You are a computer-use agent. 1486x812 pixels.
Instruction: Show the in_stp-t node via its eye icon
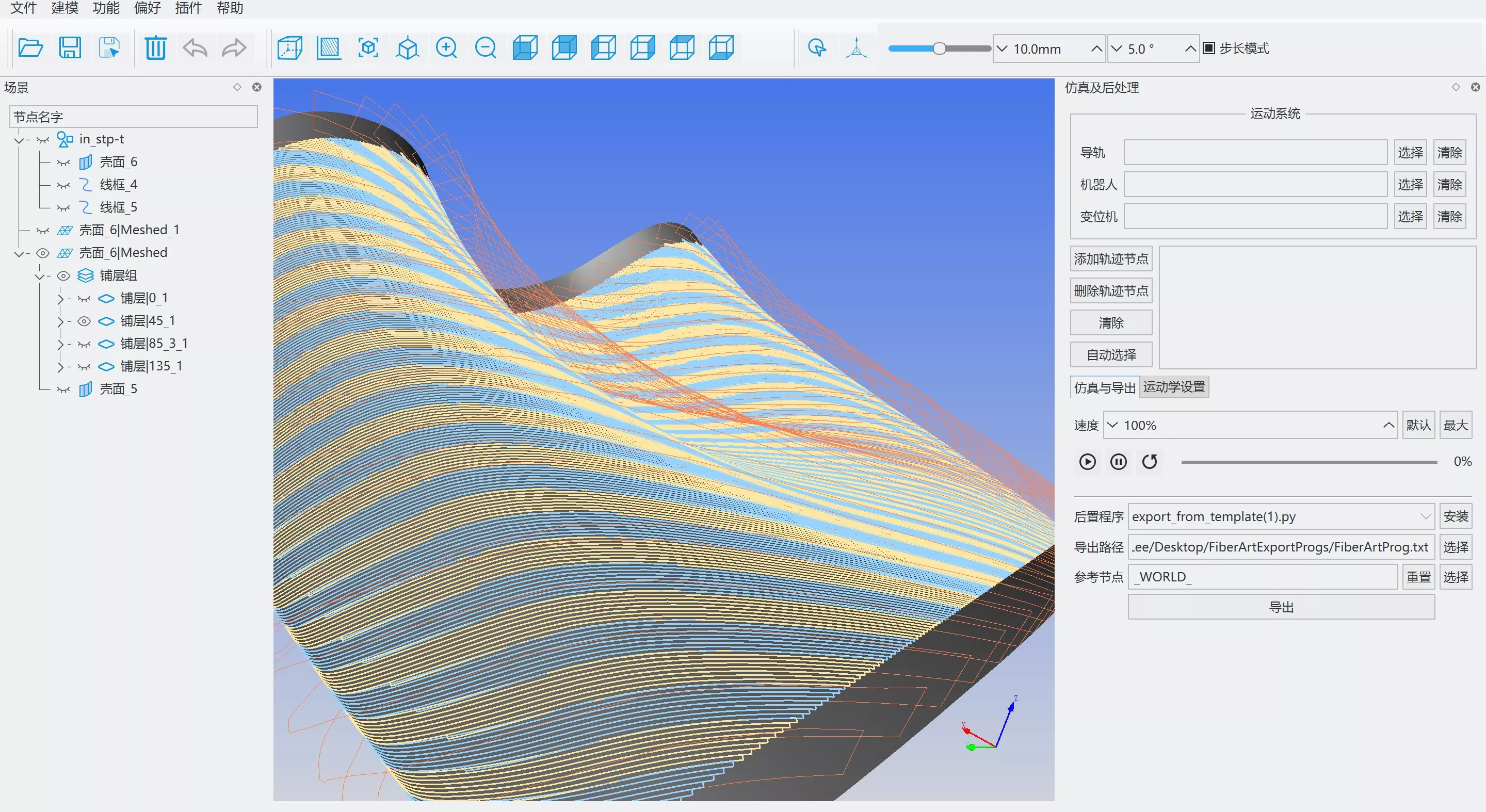coord(43,140)
